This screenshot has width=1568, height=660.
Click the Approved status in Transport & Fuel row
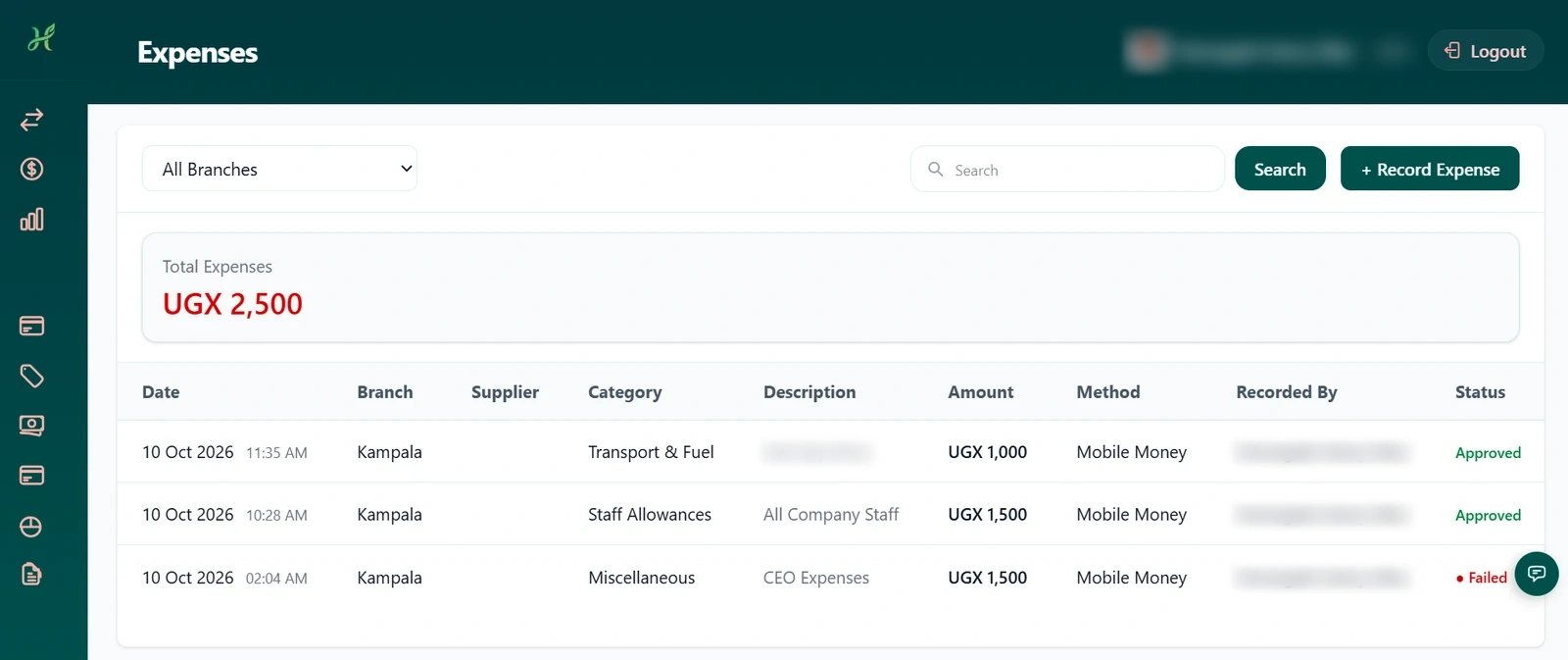tap(1488, 453)
